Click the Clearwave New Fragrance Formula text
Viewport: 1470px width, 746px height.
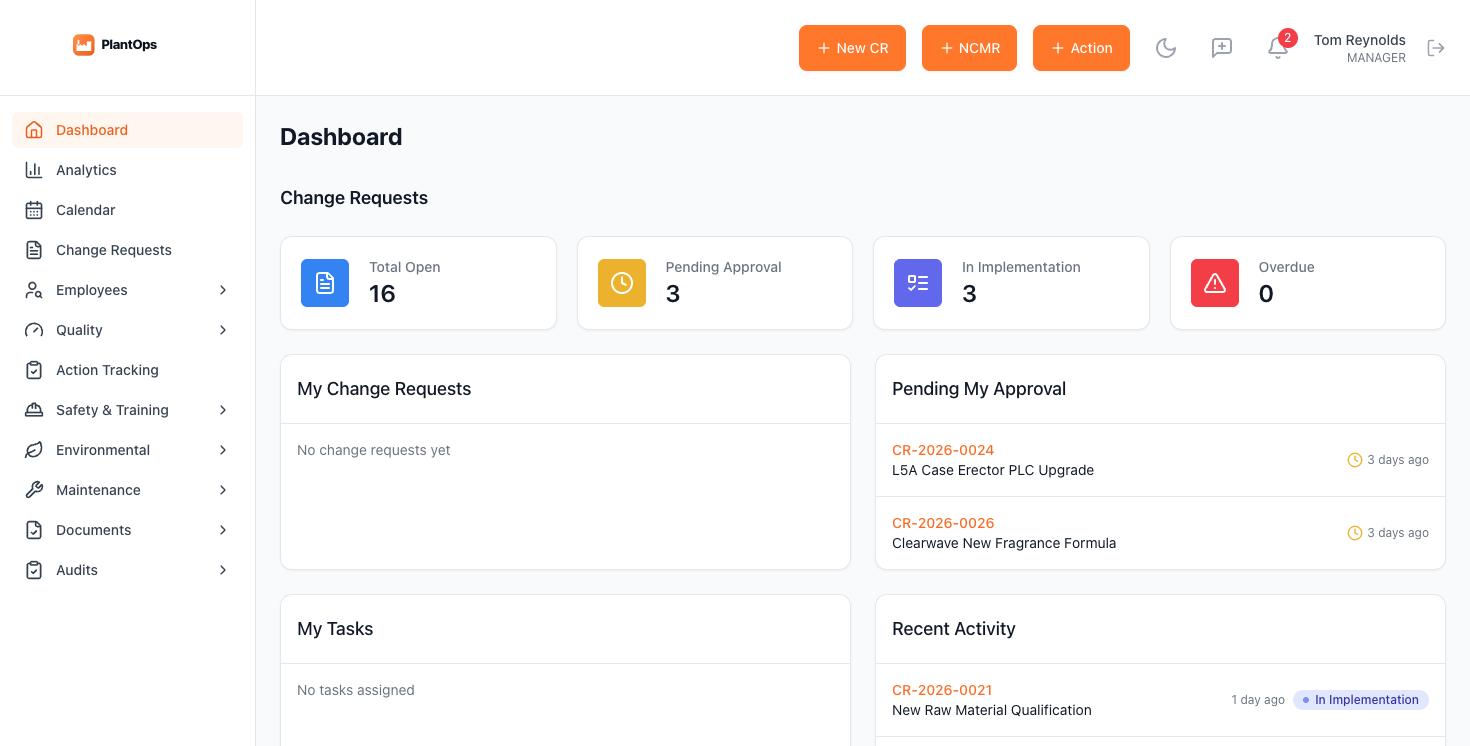tap(1004, 543)
